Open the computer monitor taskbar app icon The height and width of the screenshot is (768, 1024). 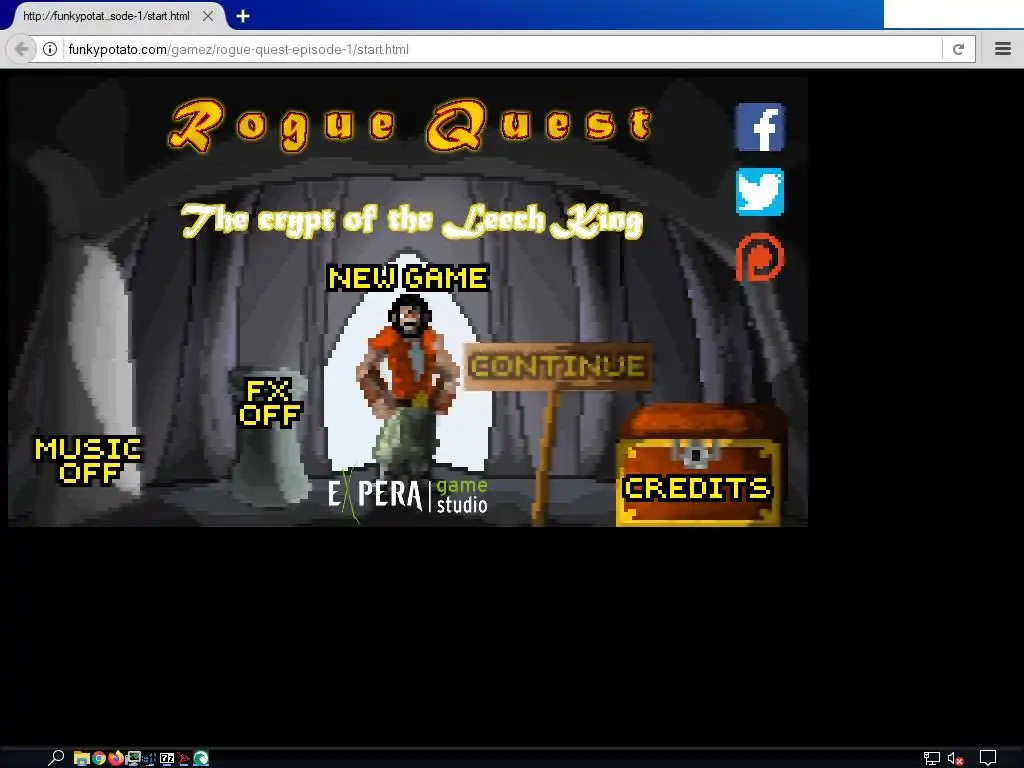133,758
